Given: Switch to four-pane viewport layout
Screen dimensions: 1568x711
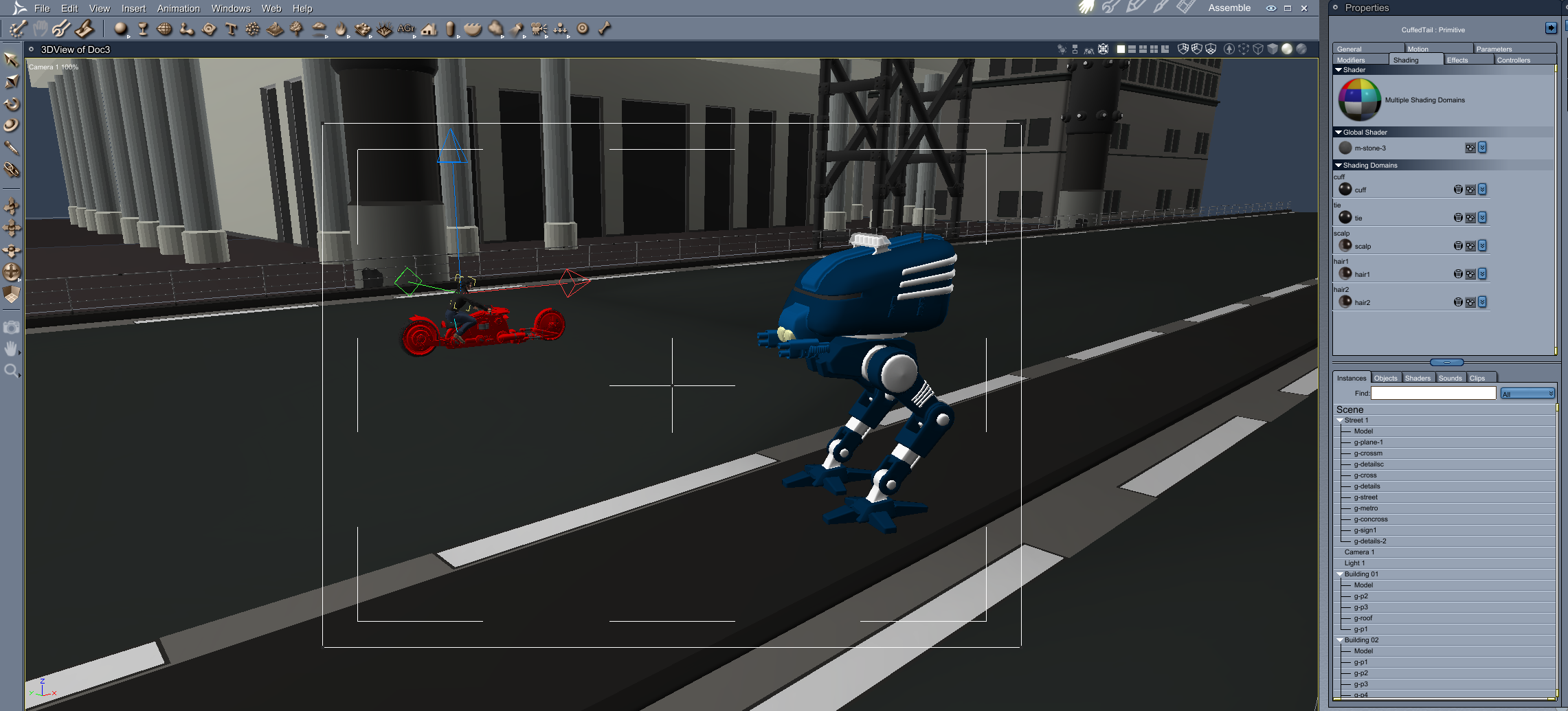Looking at the screenshot, I should (1154, 49).
